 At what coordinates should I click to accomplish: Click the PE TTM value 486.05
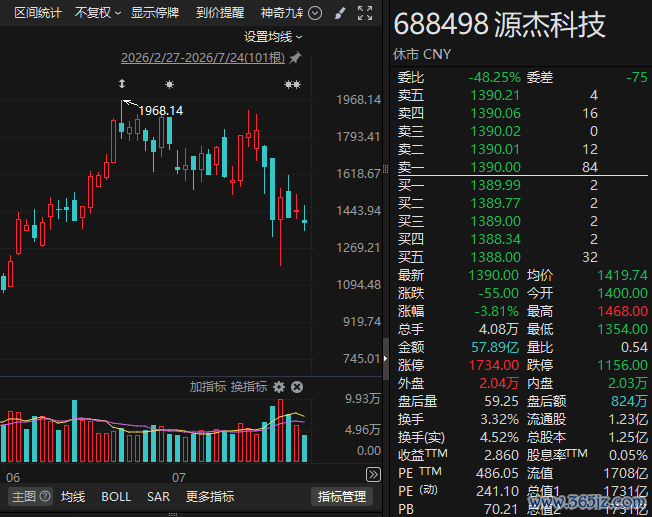tap(497, 473)
